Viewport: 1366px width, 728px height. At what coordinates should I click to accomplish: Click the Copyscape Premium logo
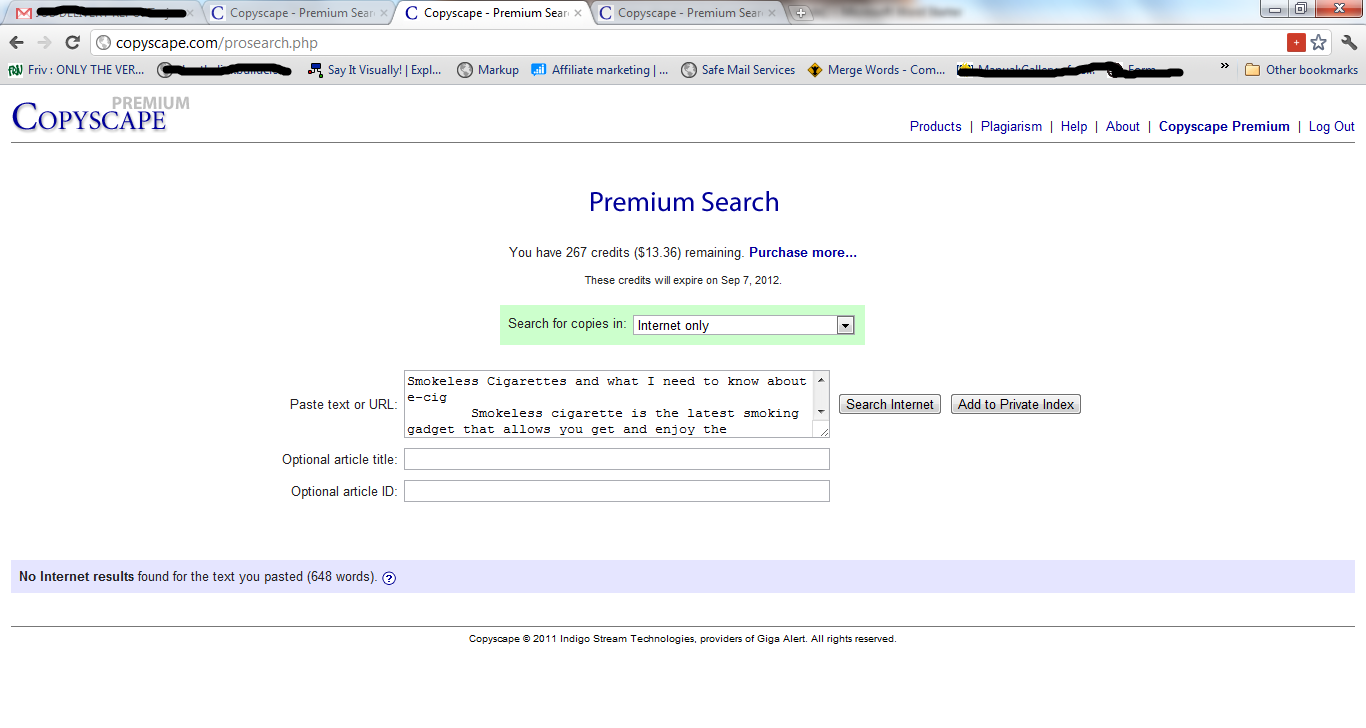100,113
